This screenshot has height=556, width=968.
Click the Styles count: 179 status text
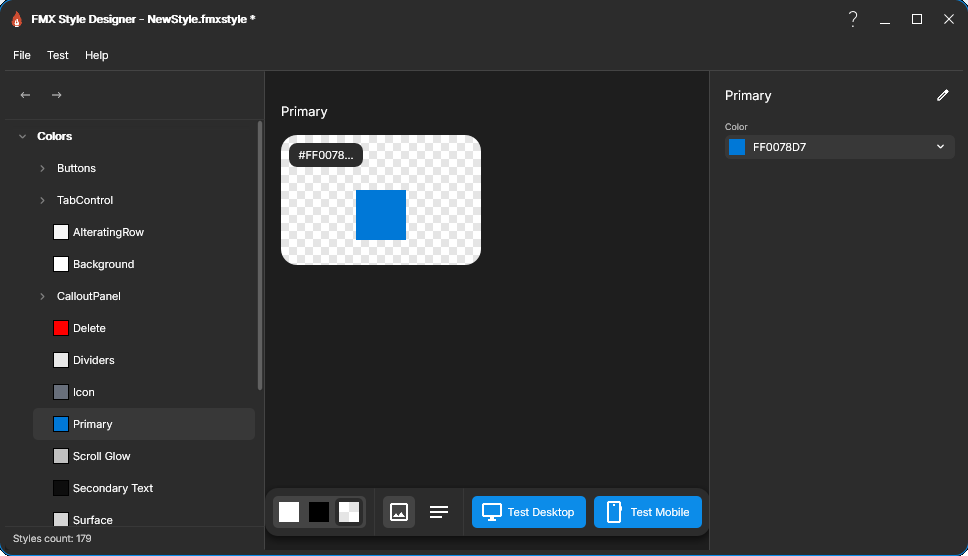(x=52, y=539)
